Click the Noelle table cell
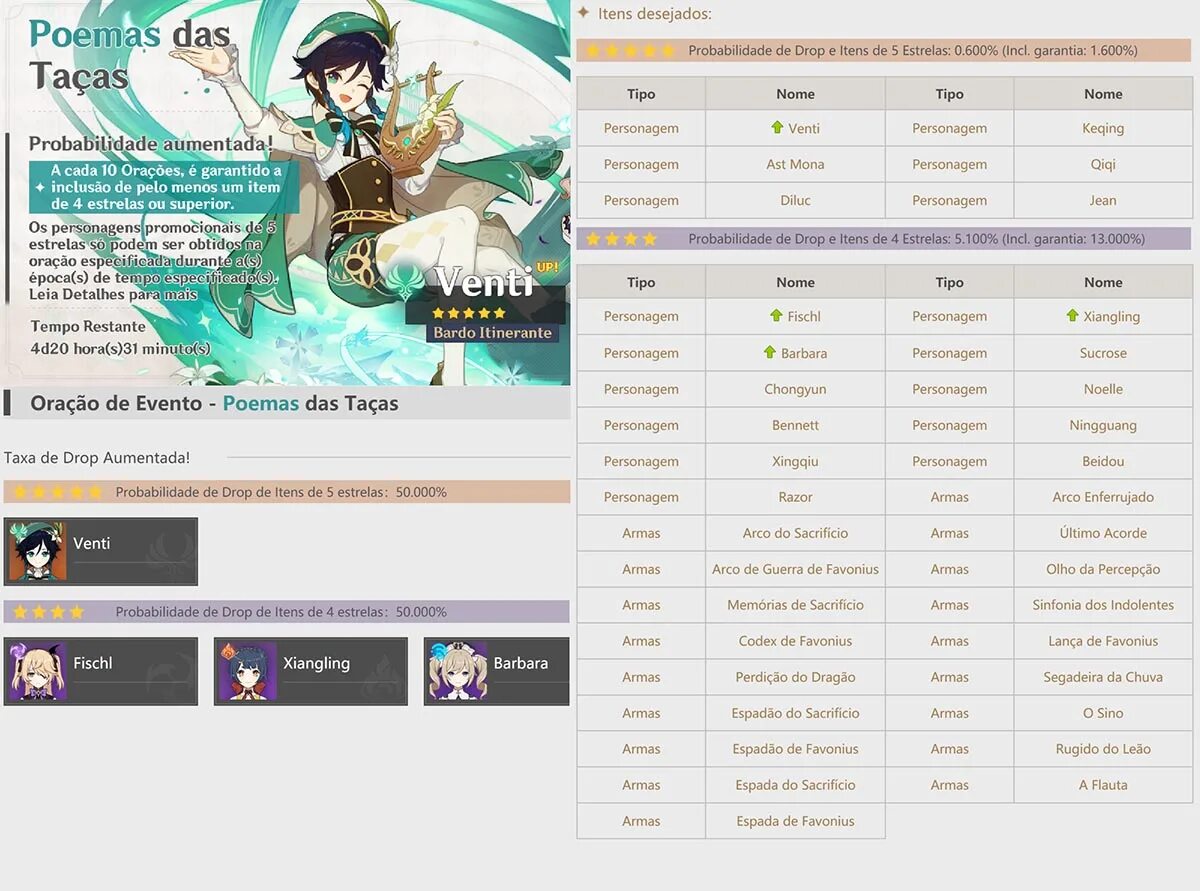 click(x=1102, y=389)
